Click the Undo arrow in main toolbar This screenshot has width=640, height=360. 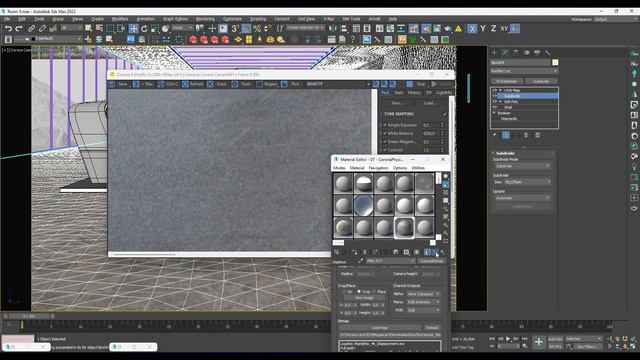coord(9,29)
